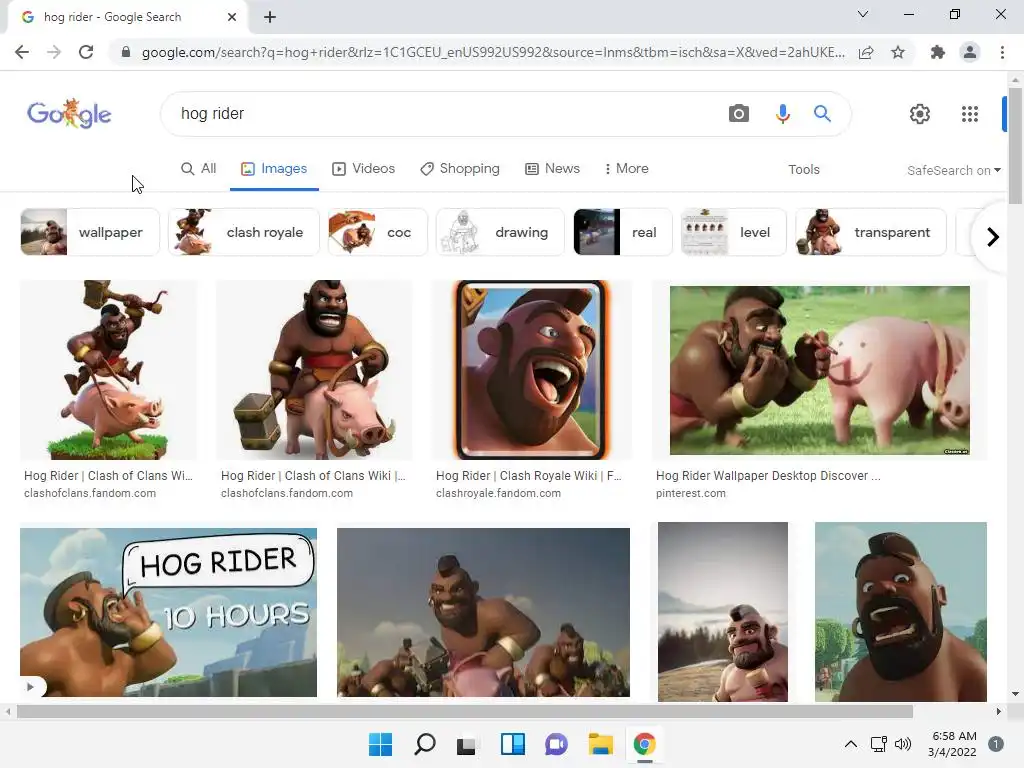
Task: Open the Clash Royale hog rider card image
Action: (531, 370)
